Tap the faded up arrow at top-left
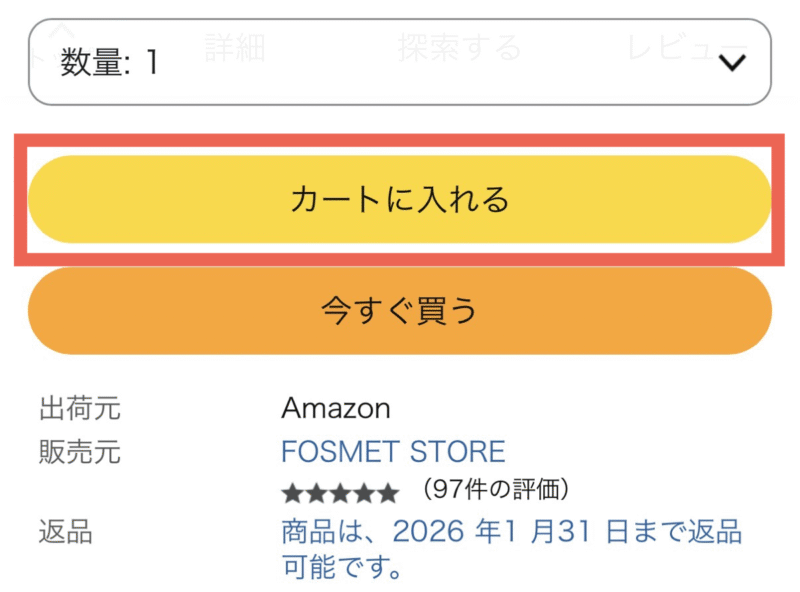 tap(62, 30)
